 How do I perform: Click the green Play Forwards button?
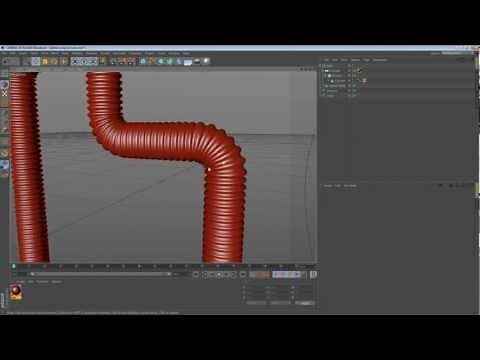tap(219, 274)
